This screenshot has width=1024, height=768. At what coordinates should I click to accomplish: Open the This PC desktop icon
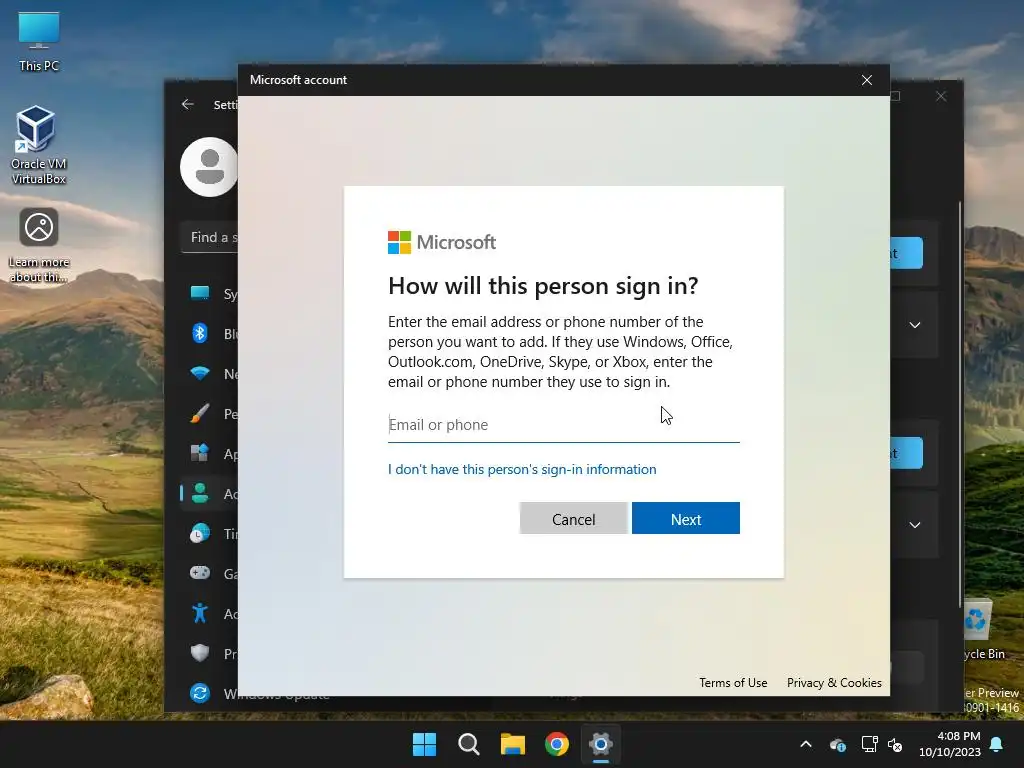pyautogui.click(x=39, y=40)
